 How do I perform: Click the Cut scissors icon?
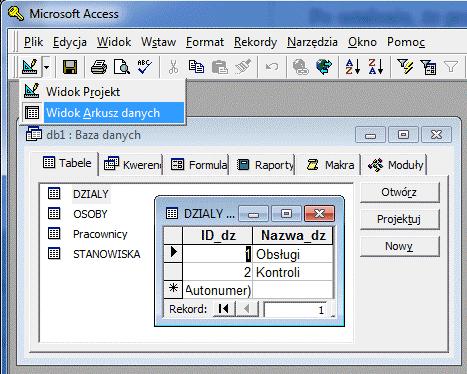[x=173, y=67]
